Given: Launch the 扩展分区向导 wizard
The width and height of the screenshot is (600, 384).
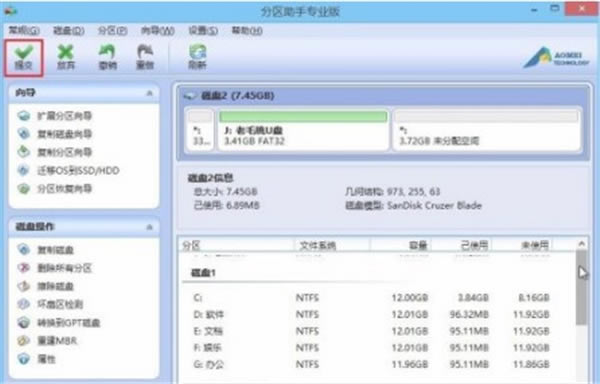Looking at the screenshot, I should (x=55, y=116).
